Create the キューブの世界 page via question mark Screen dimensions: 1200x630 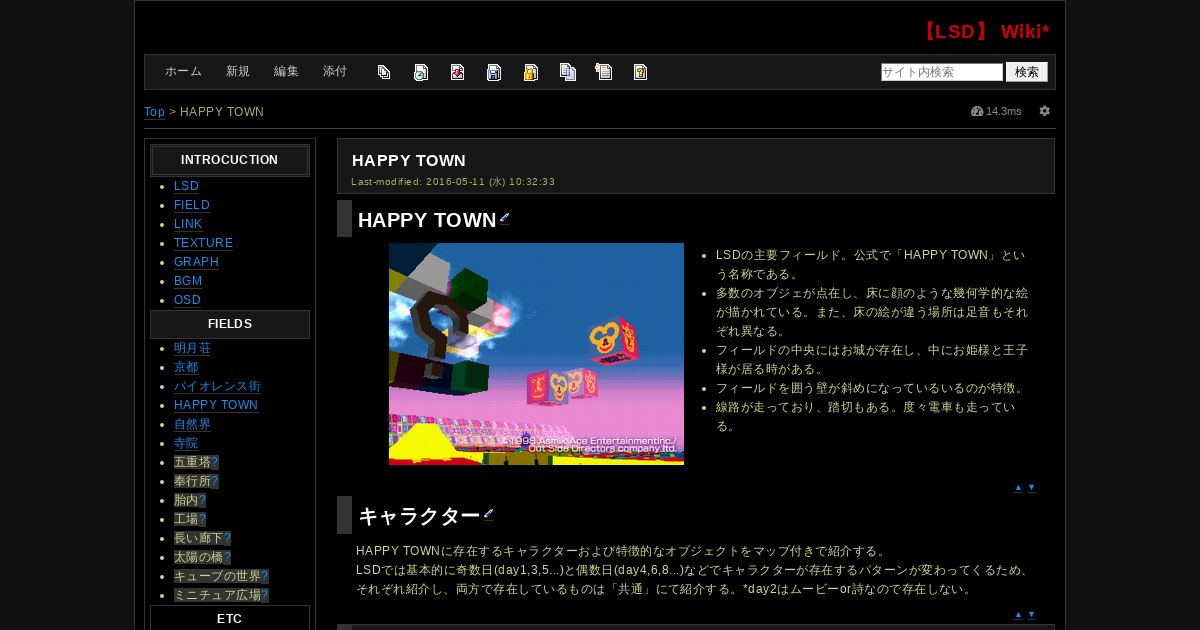(x=265, y=576)
